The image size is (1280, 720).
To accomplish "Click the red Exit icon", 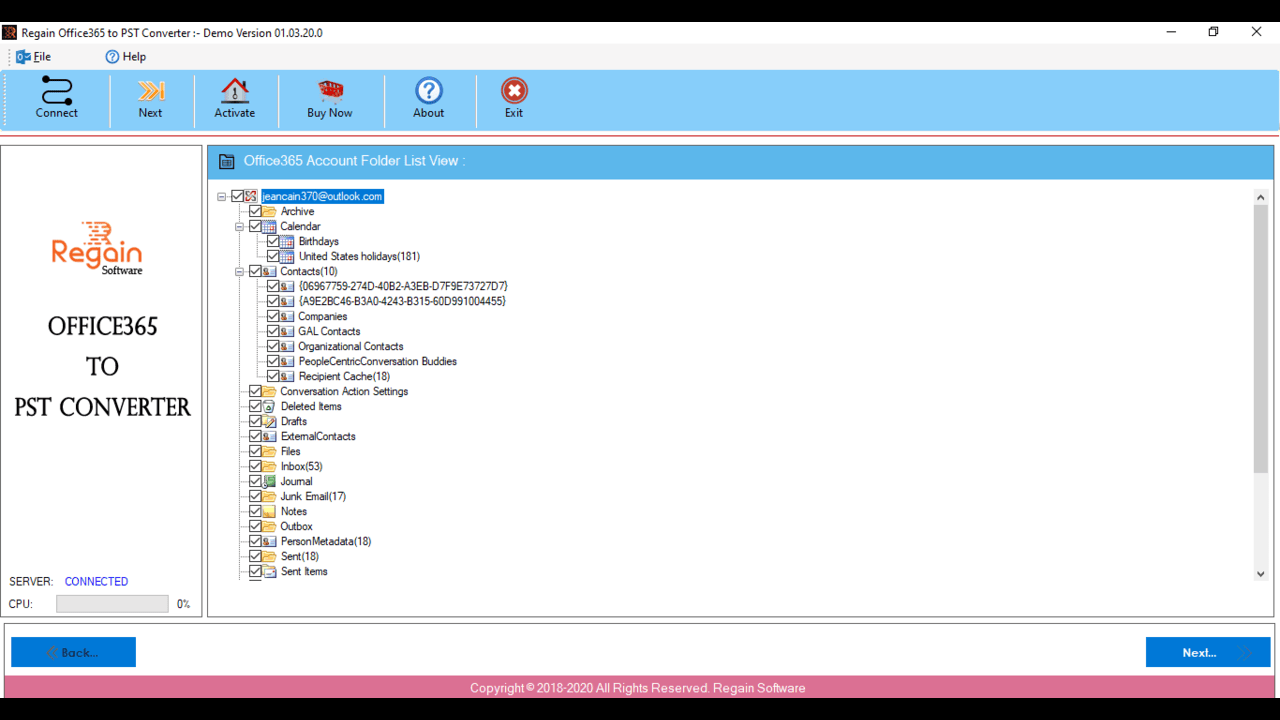I will (x=514, y=90).
